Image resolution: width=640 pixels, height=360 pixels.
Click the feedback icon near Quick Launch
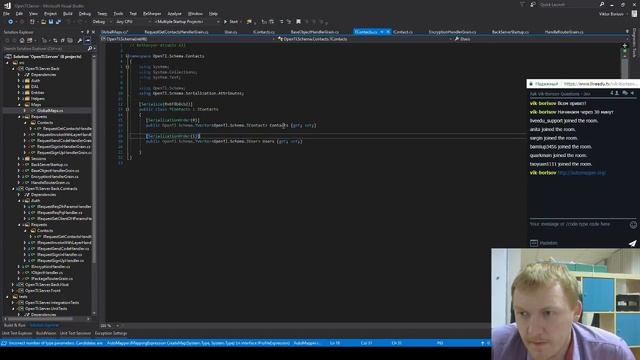coord(533,4)
